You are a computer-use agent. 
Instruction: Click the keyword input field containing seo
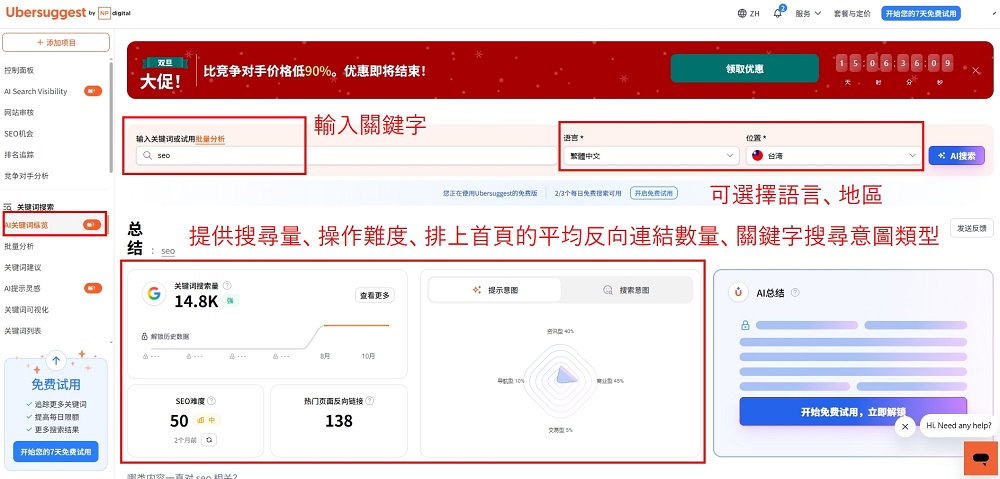click(346, 155)
